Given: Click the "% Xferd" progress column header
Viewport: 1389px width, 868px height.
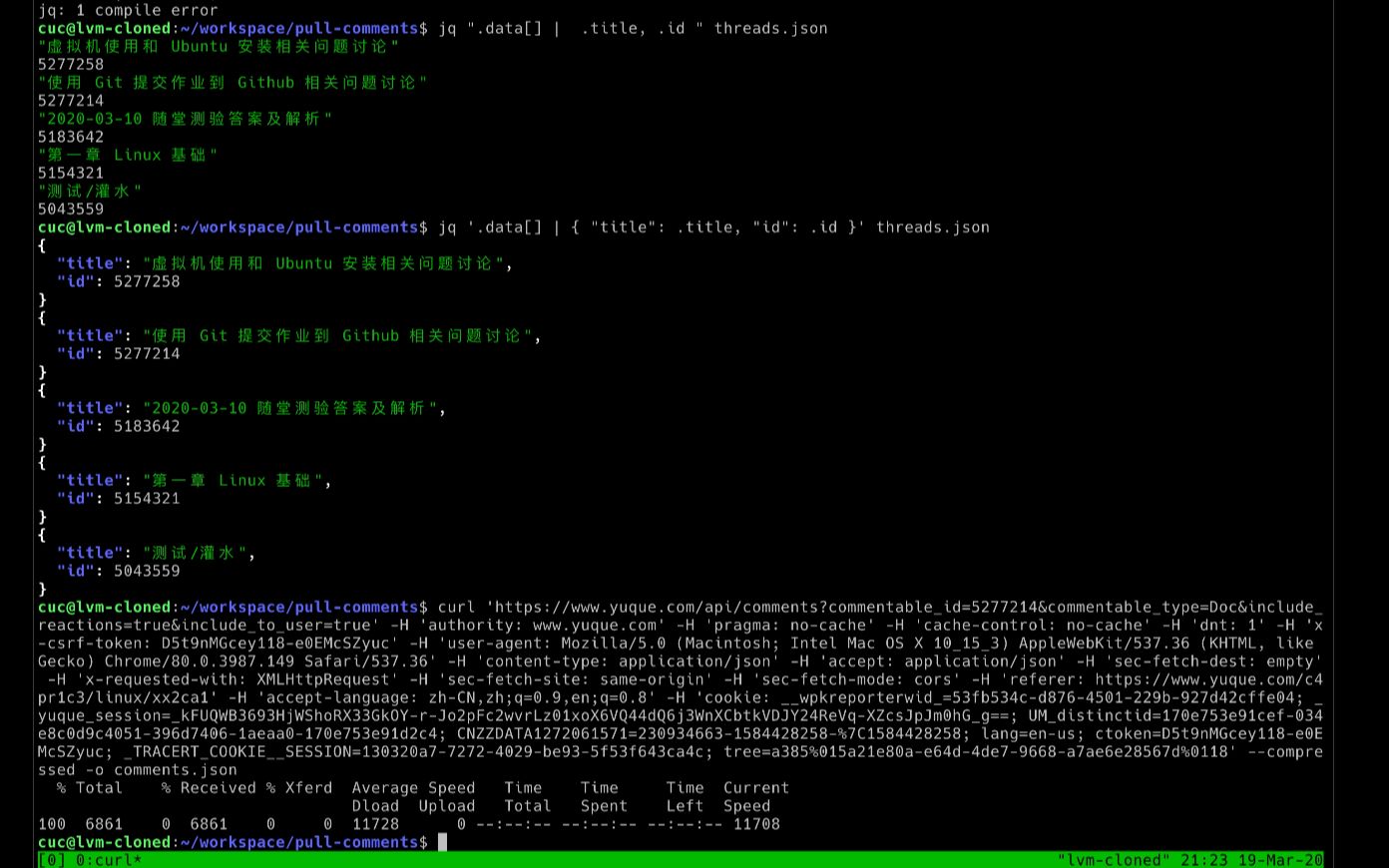Looking at the screenshot, I should tap(299, 787).
